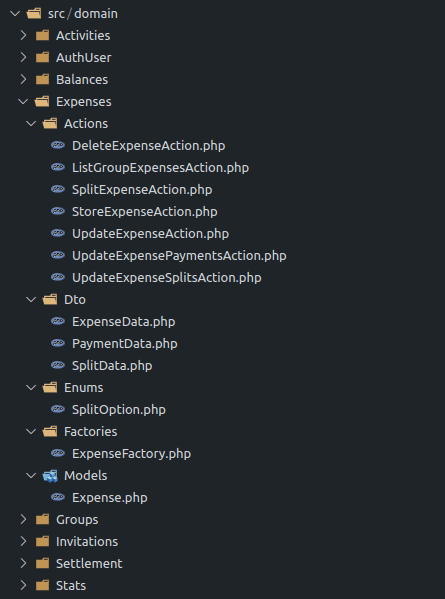Select the Models folder label
445x599 pixels.
[86, 476]
